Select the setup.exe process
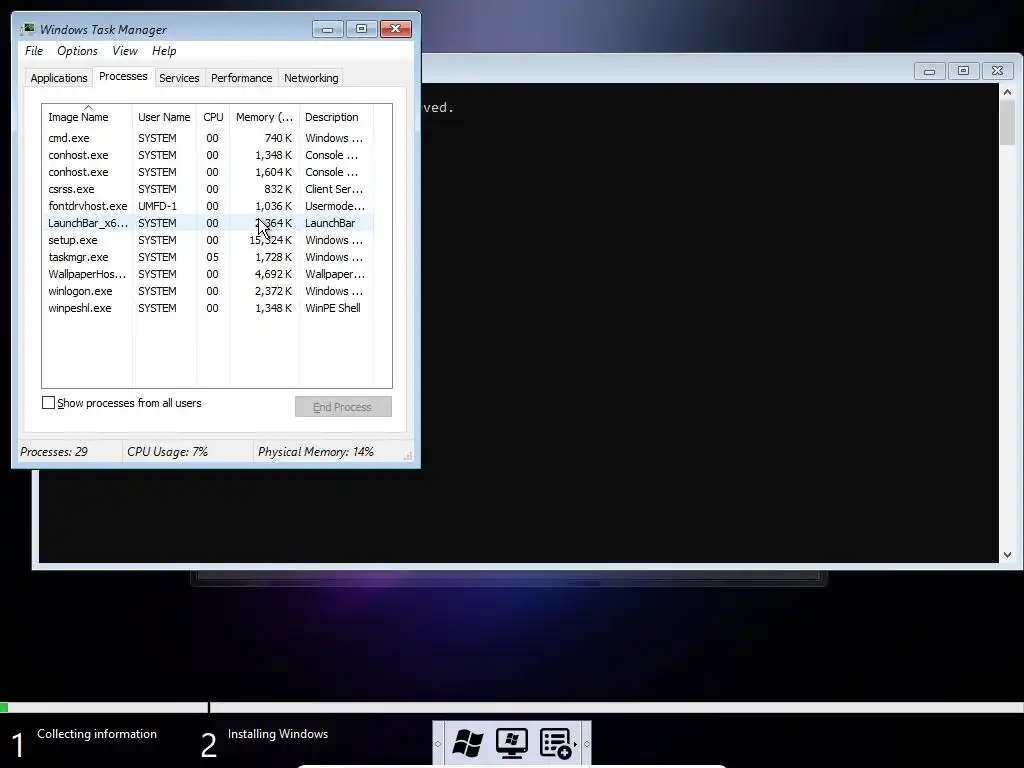 coord(208,240)
